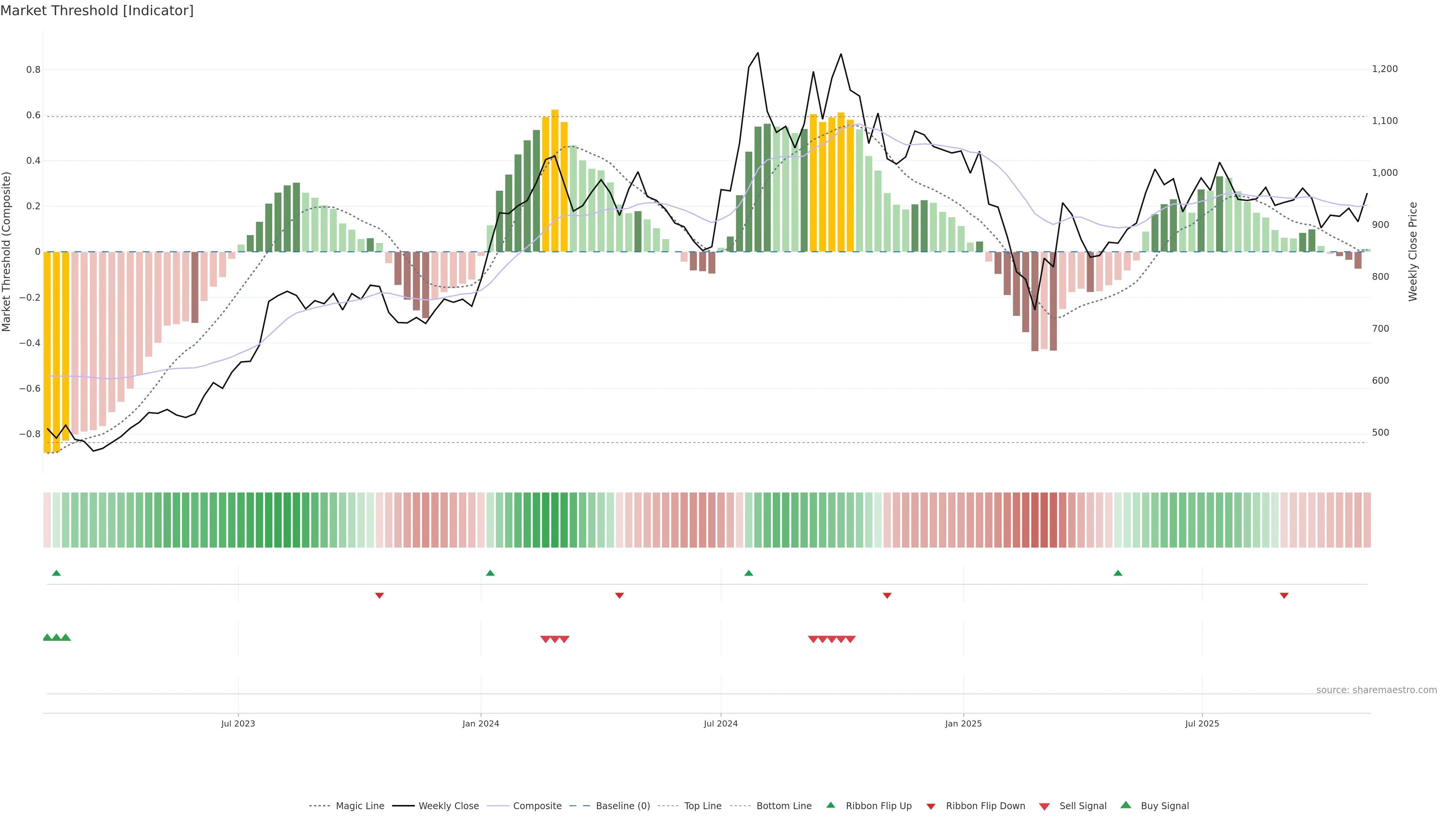Click the last Ribbon Flip Down marker at right

(1283, 595)
